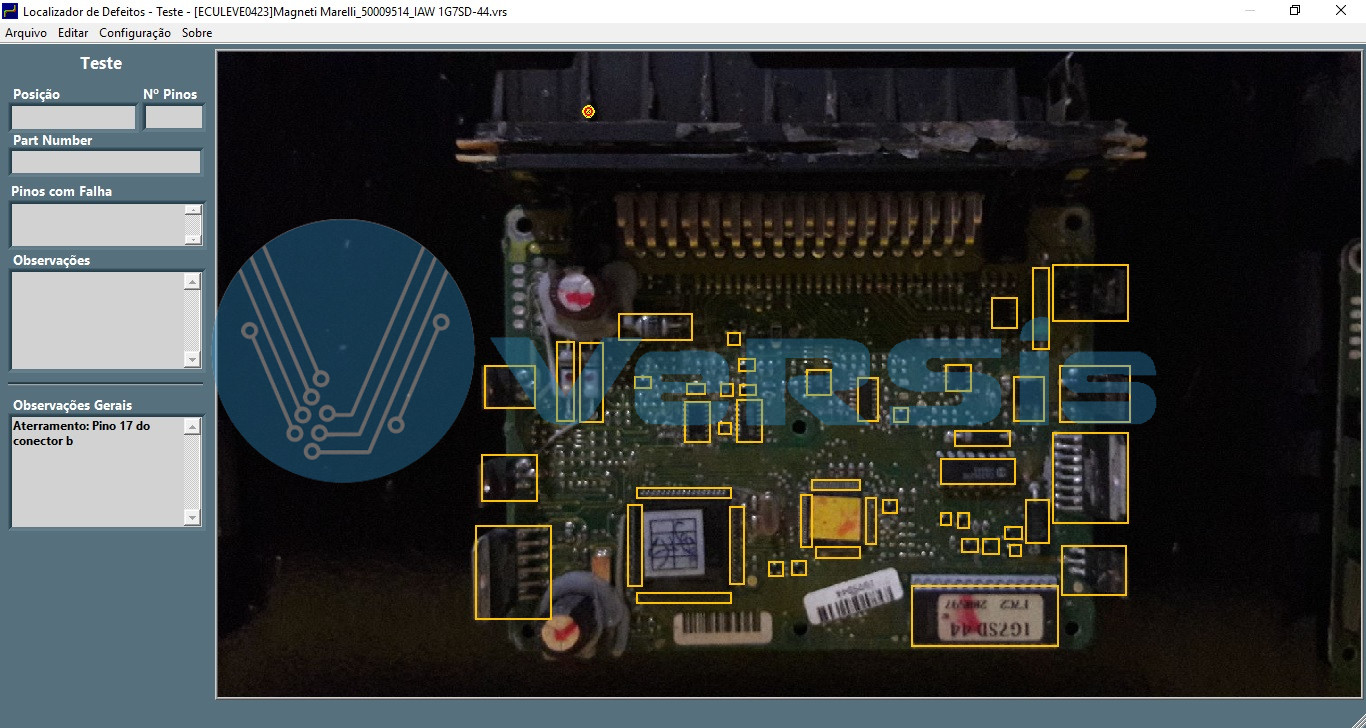Screen dimensions: 1366x728
Task: Open the Sobre menu
Action: 197,33
